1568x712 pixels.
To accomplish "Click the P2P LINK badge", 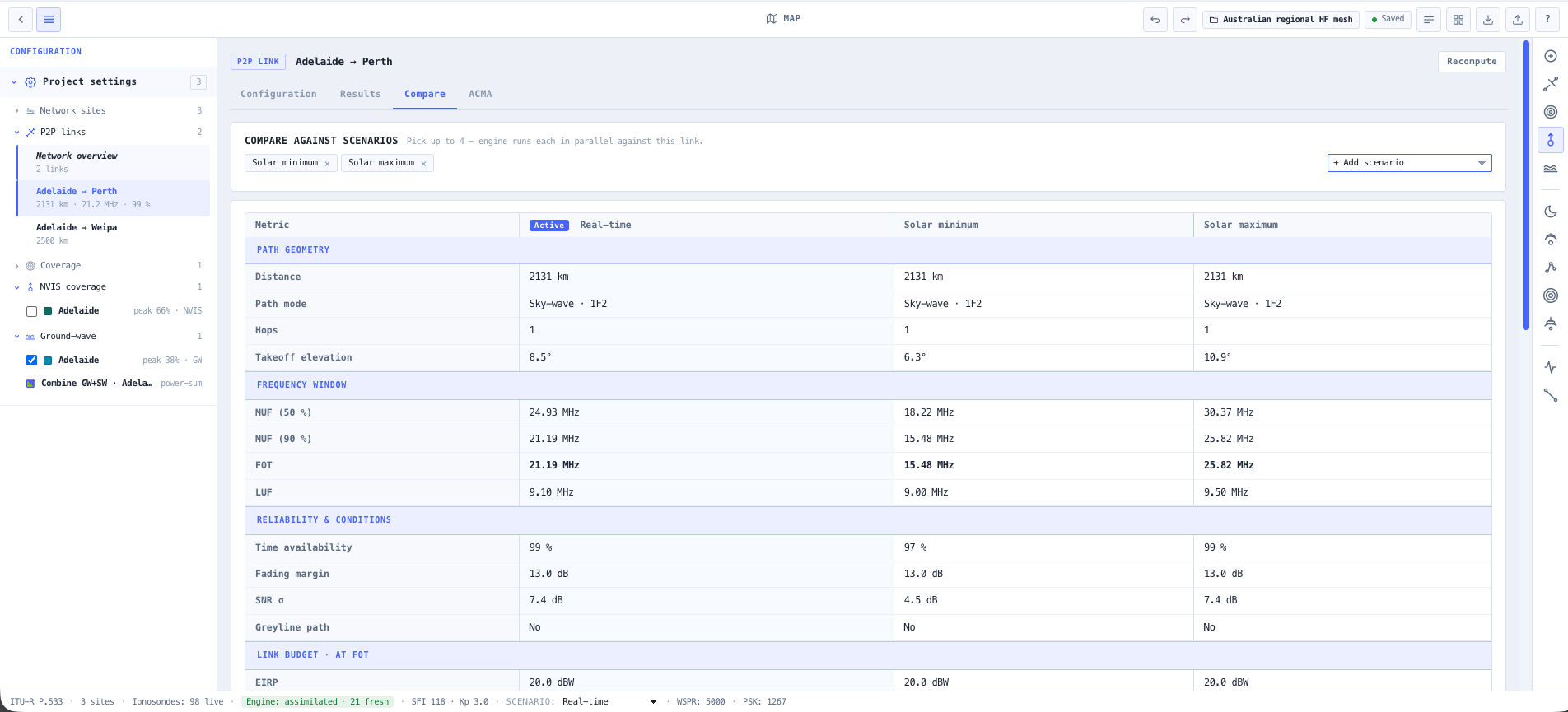I will [259, 62].
